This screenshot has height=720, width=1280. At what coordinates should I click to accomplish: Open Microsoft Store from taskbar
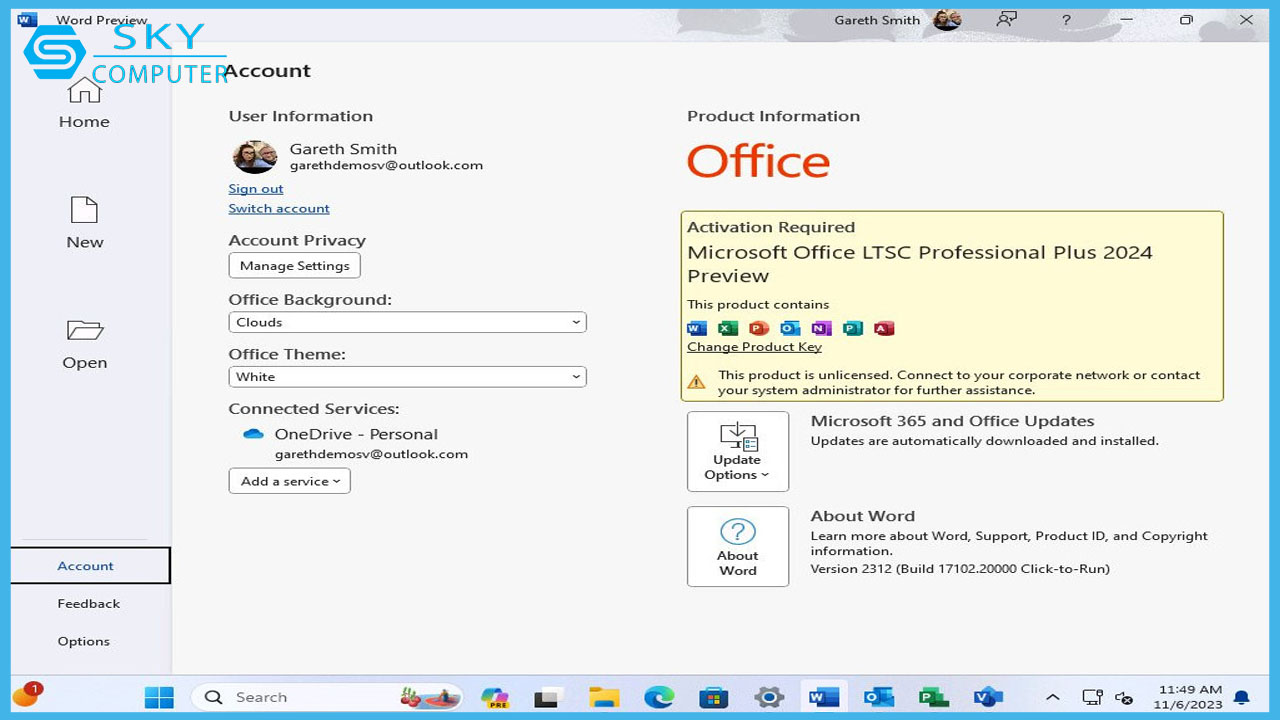[713, 697]
